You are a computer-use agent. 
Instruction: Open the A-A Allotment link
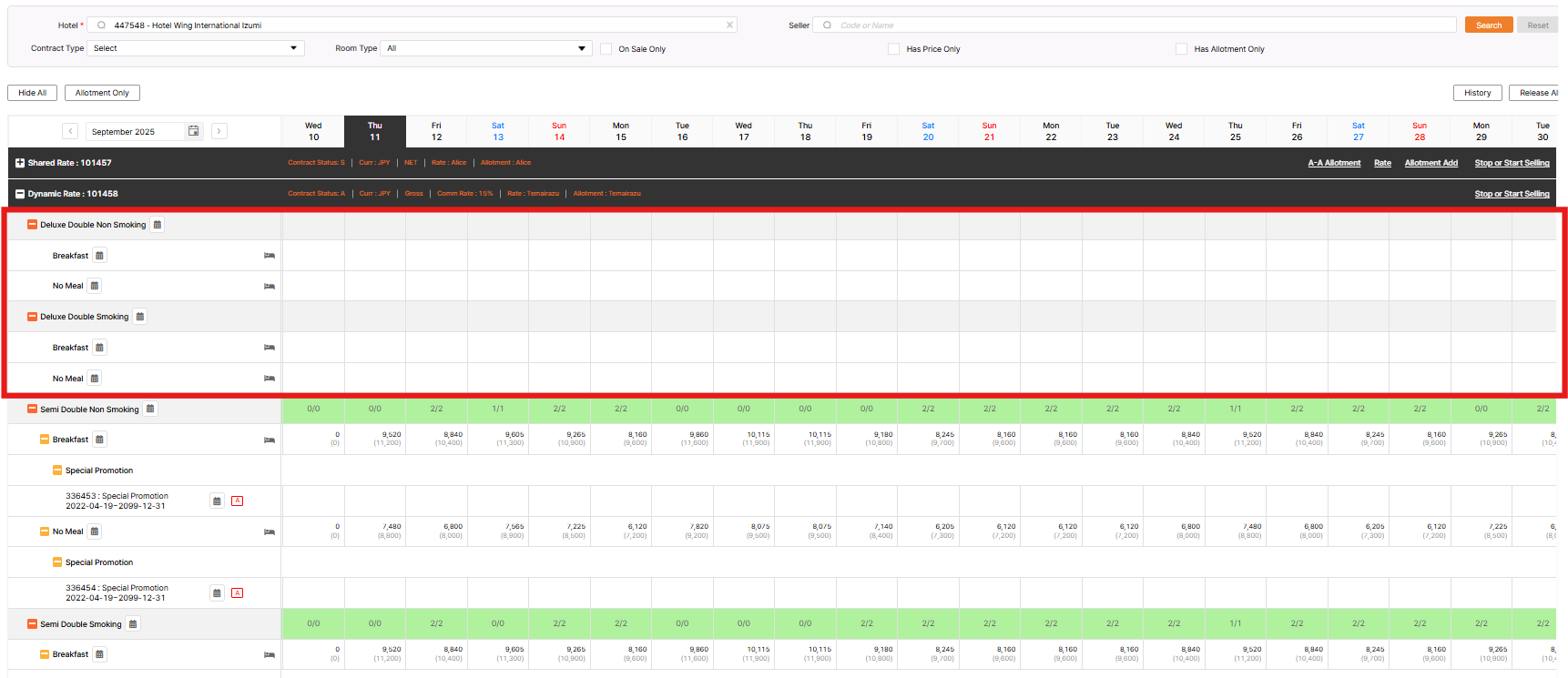tap(1334, 163)
